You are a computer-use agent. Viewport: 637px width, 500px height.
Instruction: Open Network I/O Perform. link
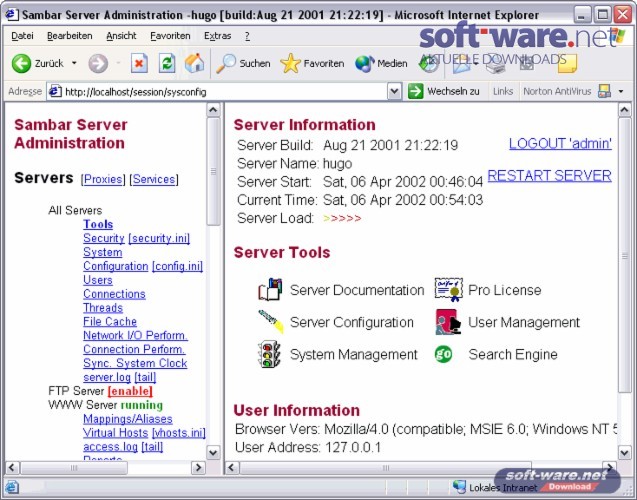coord(135,335)
